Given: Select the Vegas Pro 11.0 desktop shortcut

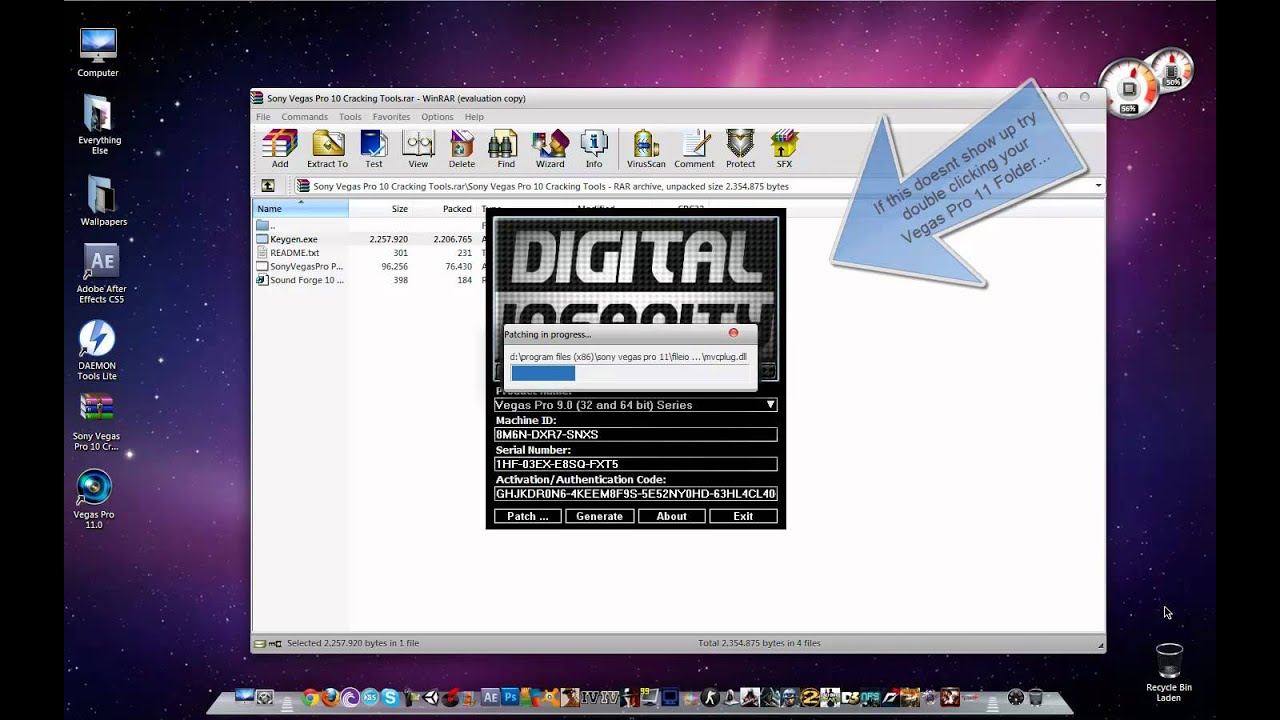Looking at the screenshot, I should click(x=94, y=498).
